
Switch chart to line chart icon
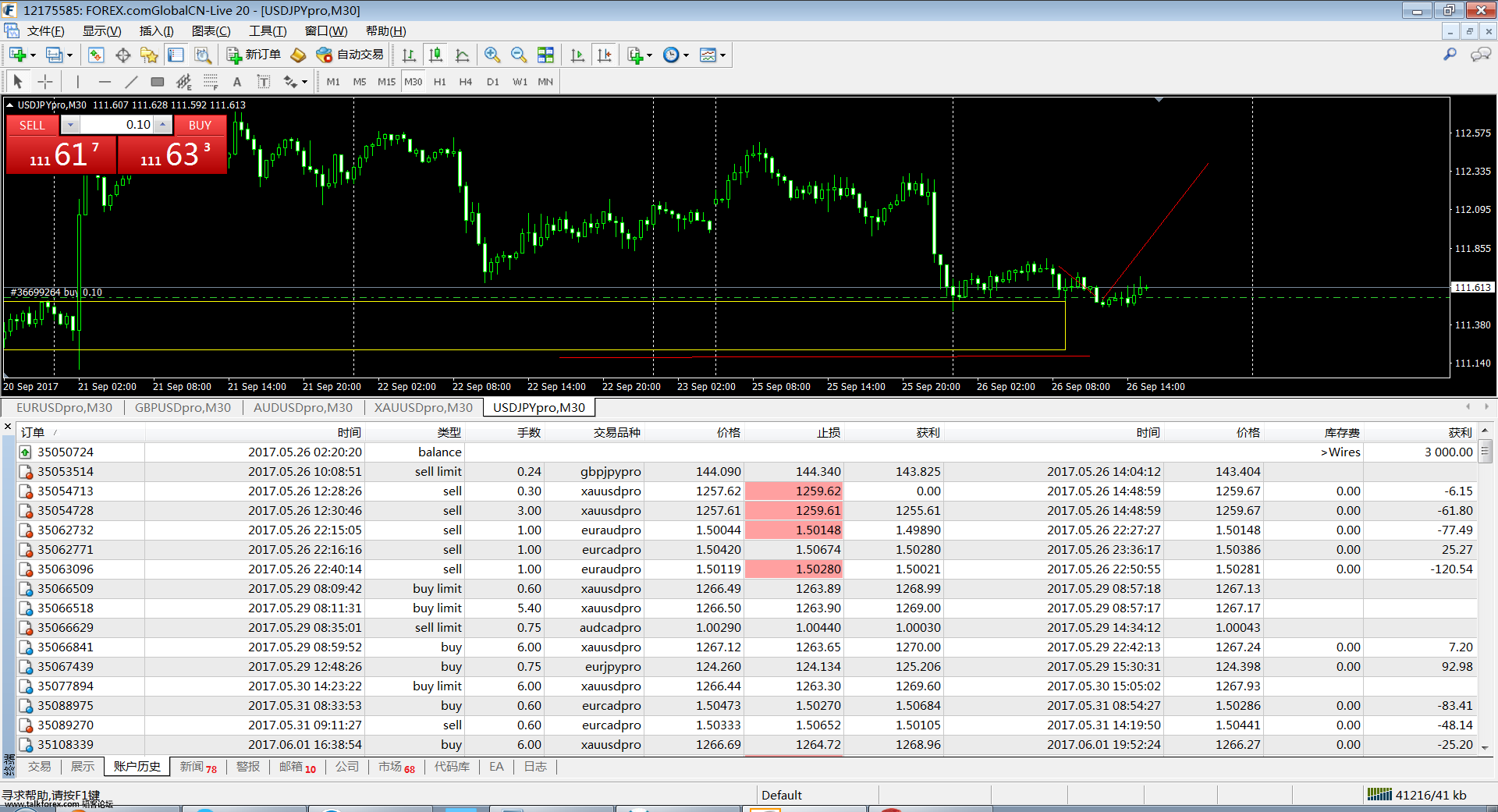[x=463, y=55]
